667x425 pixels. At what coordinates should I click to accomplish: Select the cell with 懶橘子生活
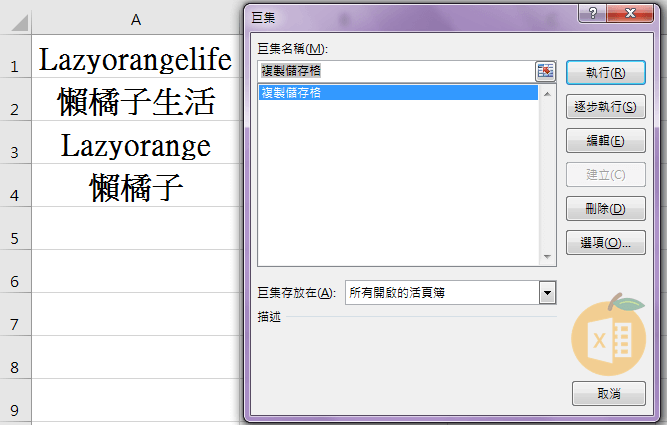coord(136,103)
